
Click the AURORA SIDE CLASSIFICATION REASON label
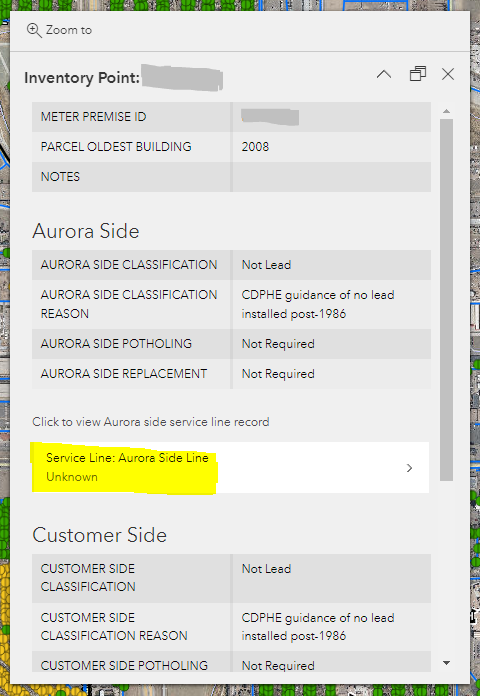coord(129,304)
